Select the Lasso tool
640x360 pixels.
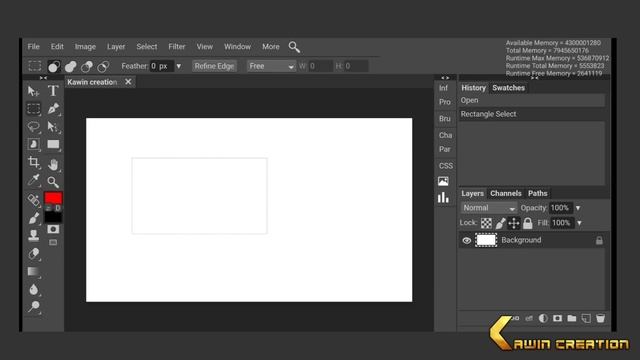point(33,127)
